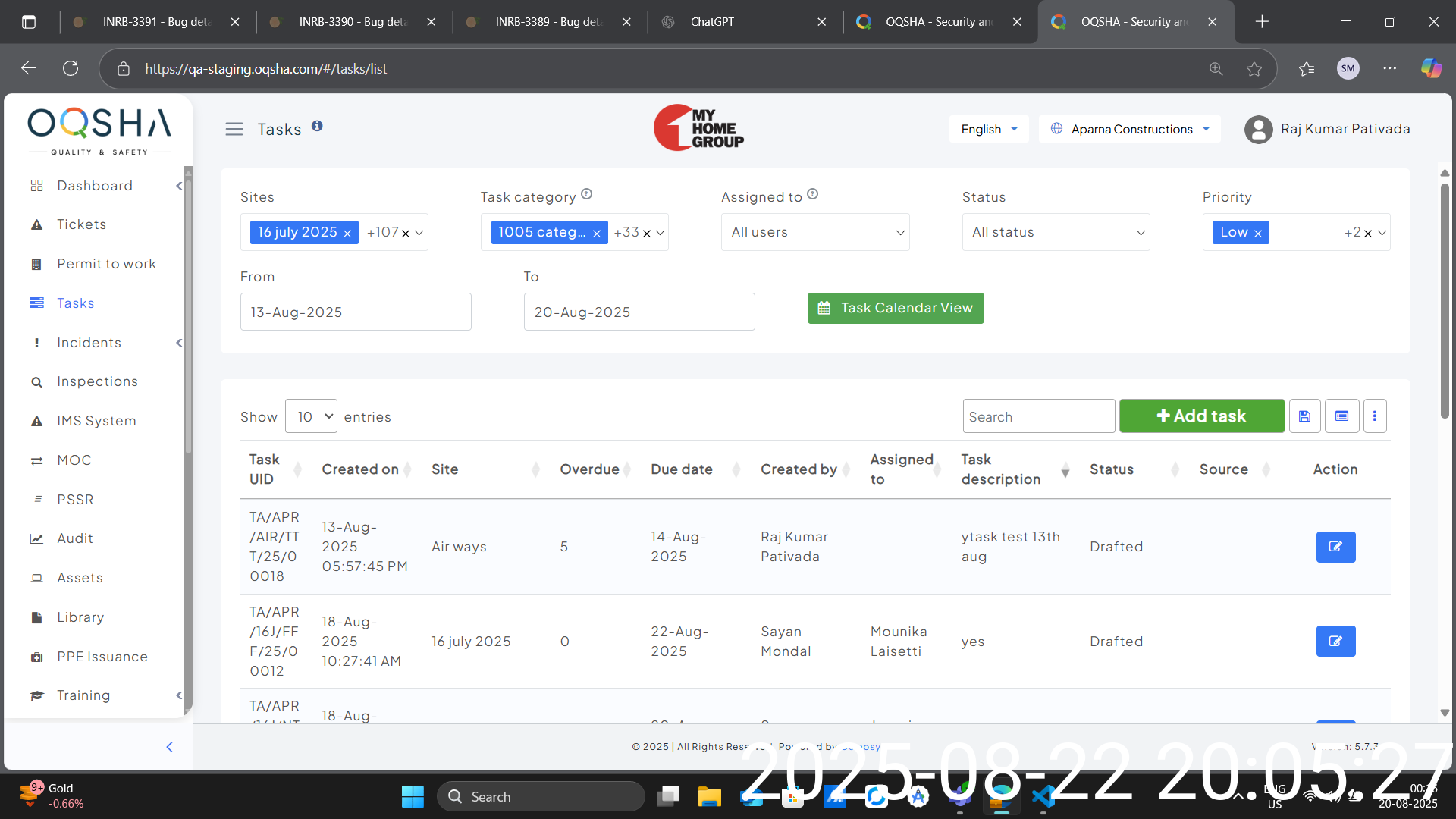
Task: Open Inspections in the sidebar
Action: point(97,381)
